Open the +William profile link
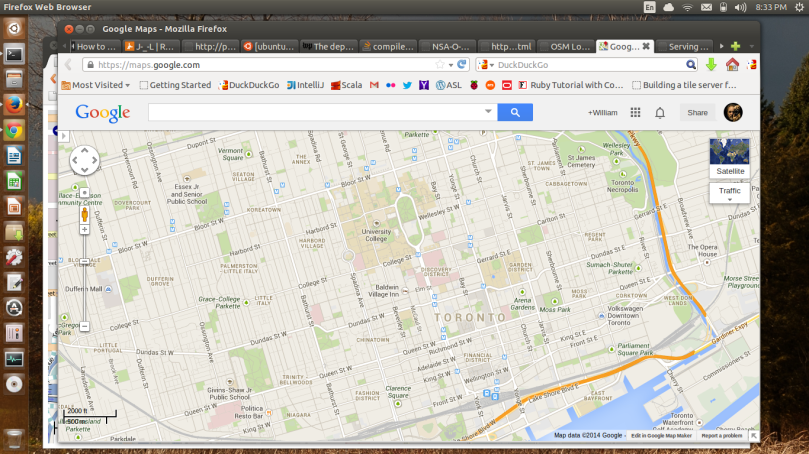 pos(603,112)
